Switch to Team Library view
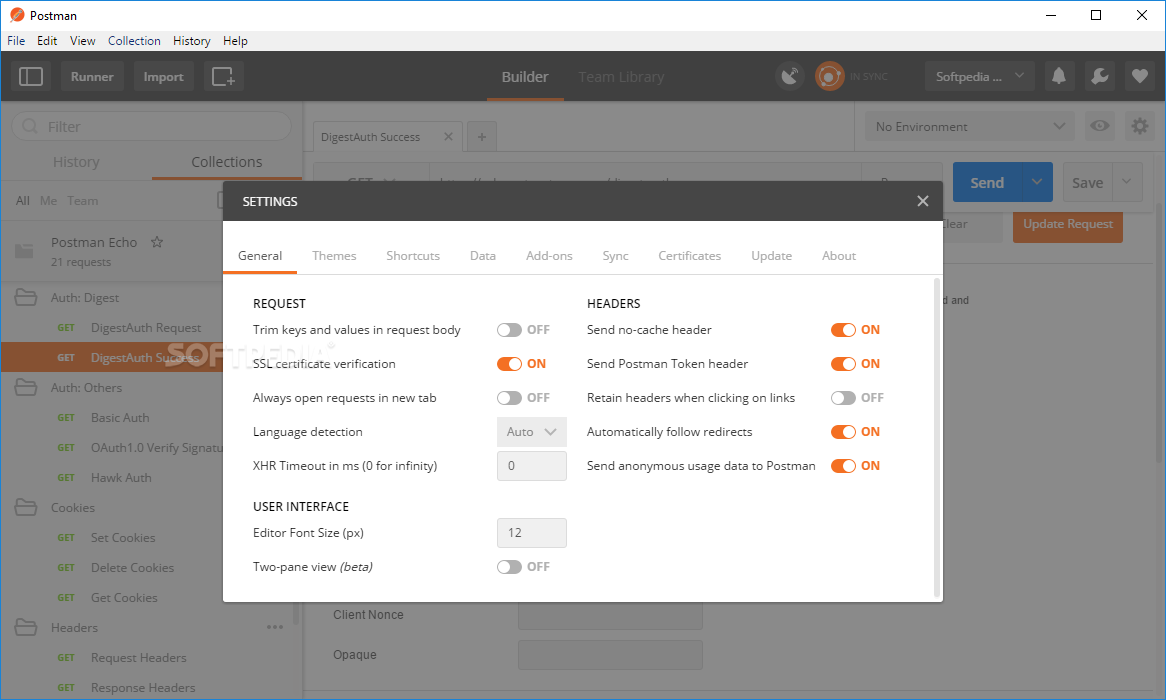 coord(621,77)
